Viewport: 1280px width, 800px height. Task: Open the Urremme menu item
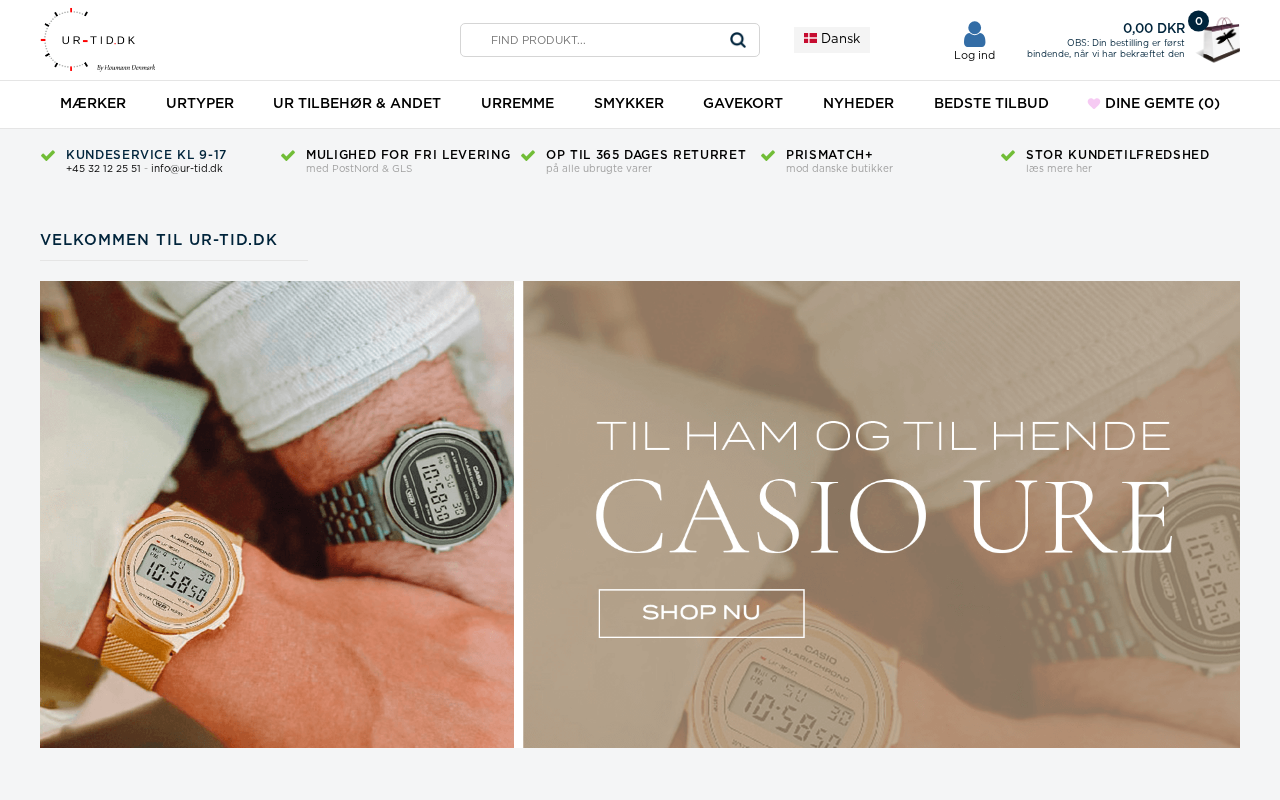(x=517, y=103)
